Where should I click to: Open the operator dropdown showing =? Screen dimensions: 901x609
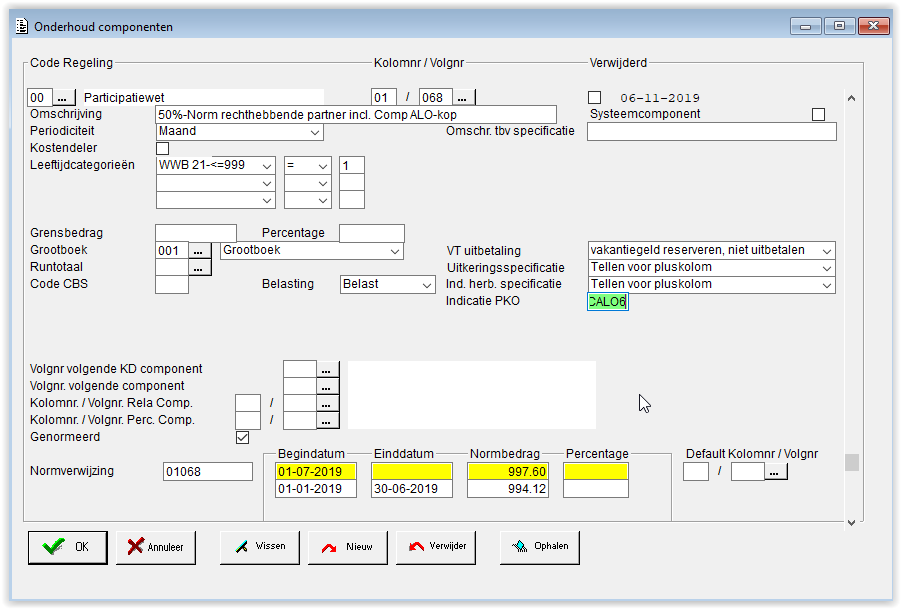click(x=308, y=165)
